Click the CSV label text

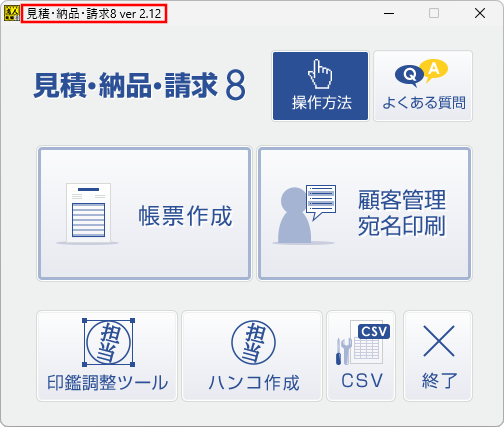362,381
